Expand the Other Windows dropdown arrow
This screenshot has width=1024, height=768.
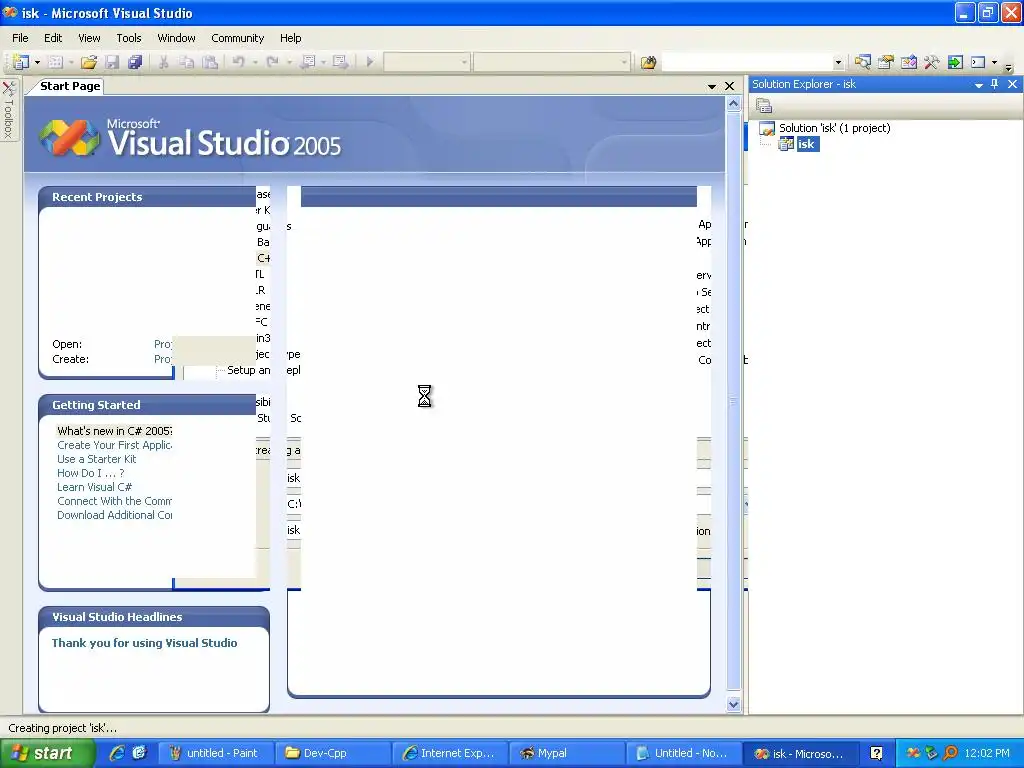[995, 63]
